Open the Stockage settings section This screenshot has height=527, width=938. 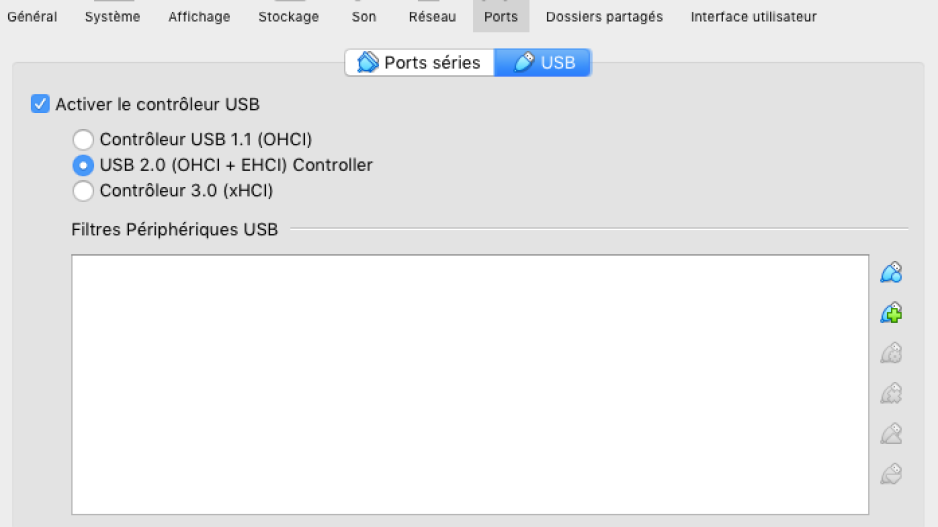[288, 16]
